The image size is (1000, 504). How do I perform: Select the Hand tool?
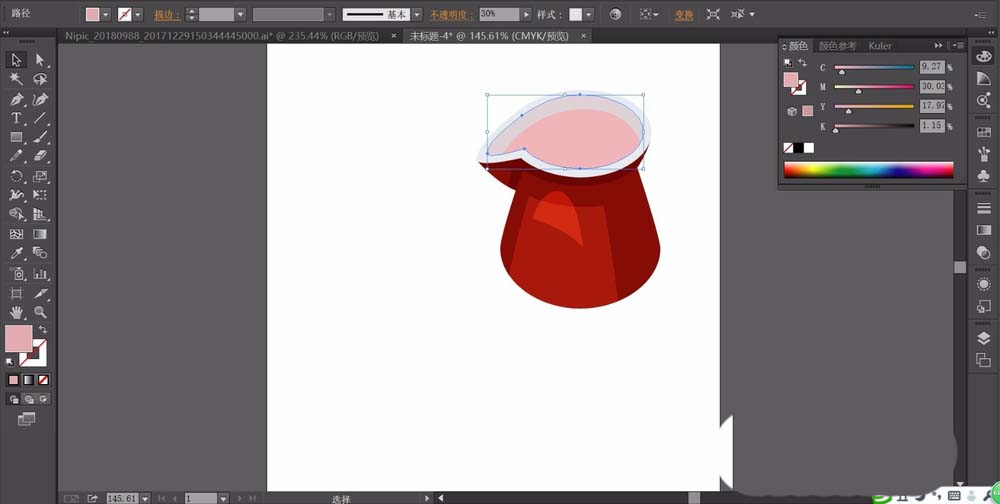pyautogui.click(x=16, y=312)
